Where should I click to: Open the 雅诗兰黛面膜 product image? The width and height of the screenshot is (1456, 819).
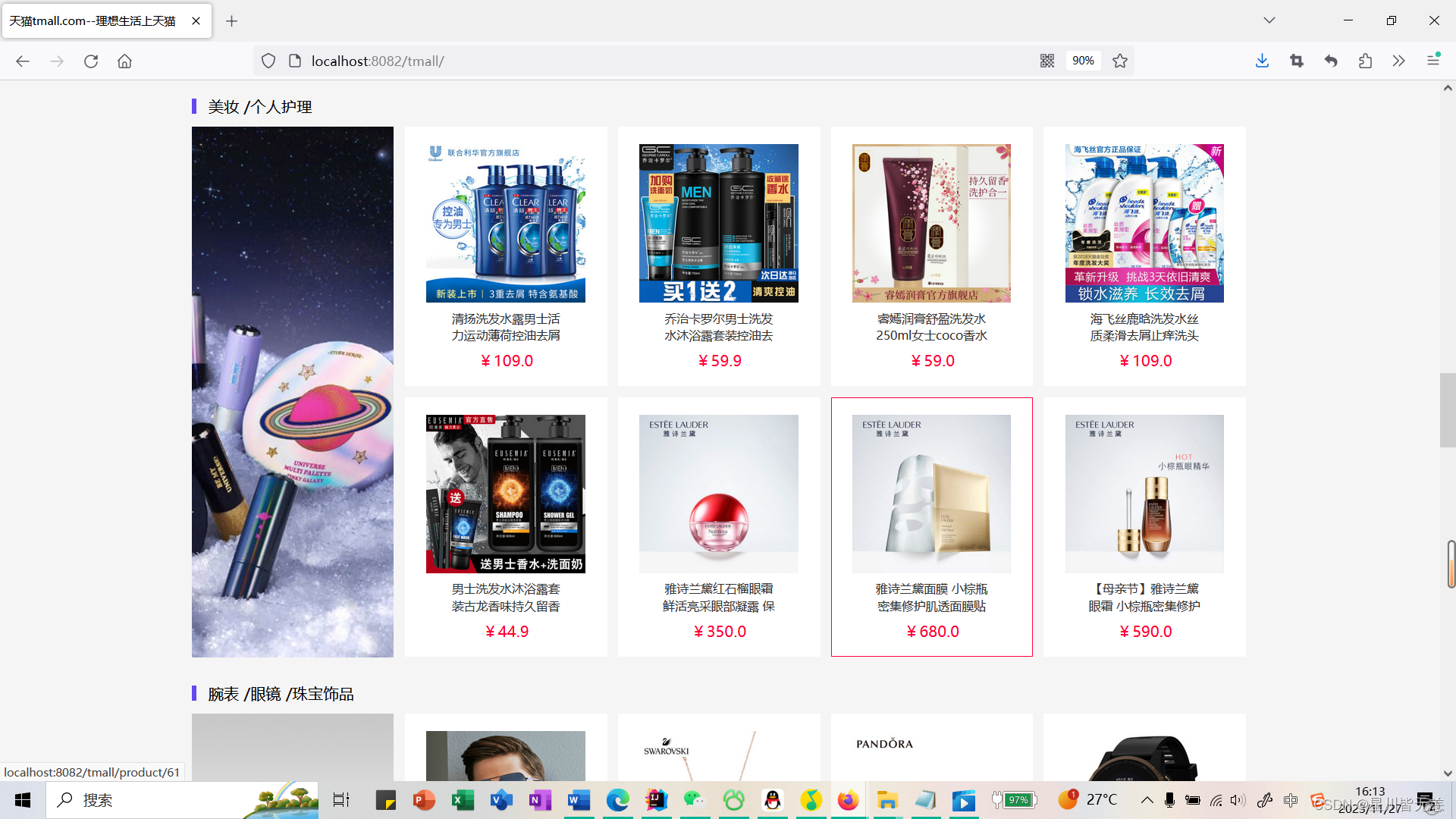tap(931, 494)
